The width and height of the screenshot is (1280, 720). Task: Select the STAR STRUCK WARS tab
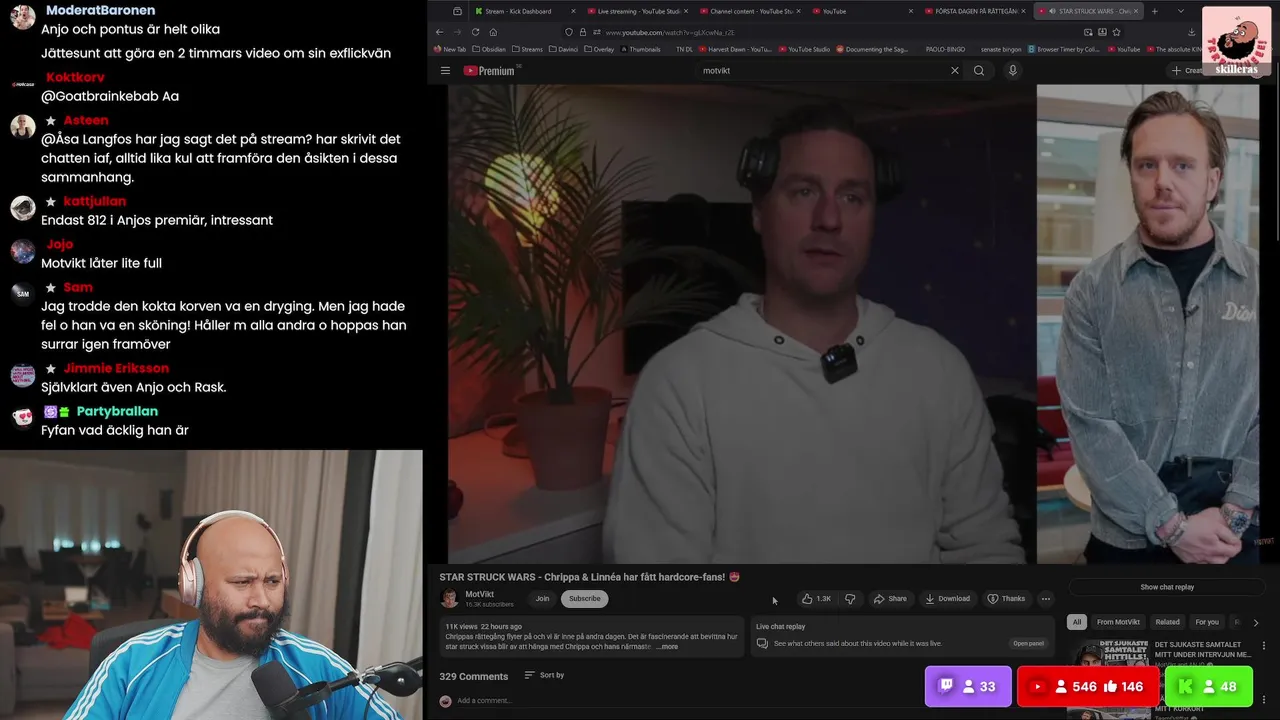pyautogui.click(x=1087, y=11)
